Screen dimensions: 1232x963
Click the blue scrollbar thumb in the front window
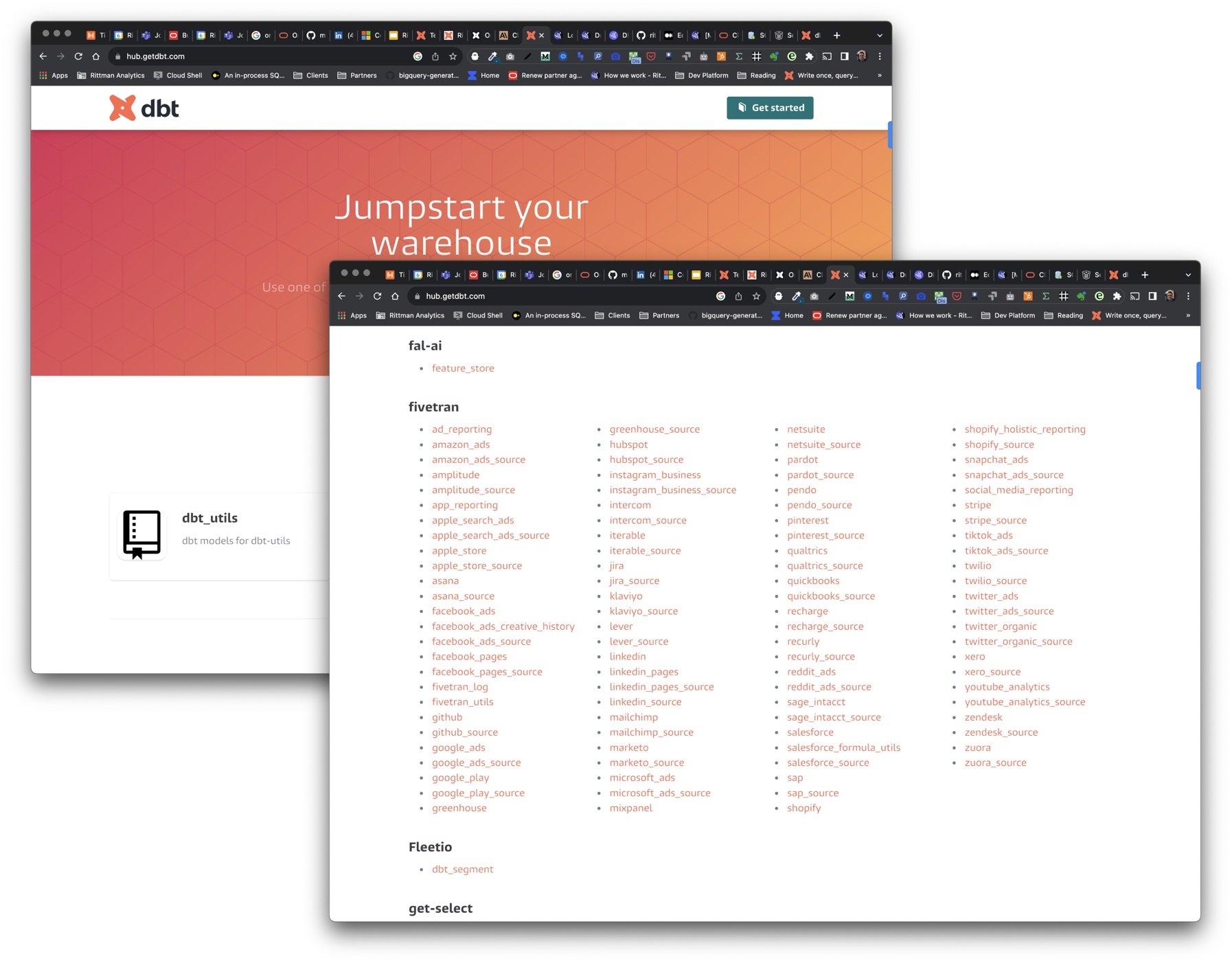coord(1198,376)
